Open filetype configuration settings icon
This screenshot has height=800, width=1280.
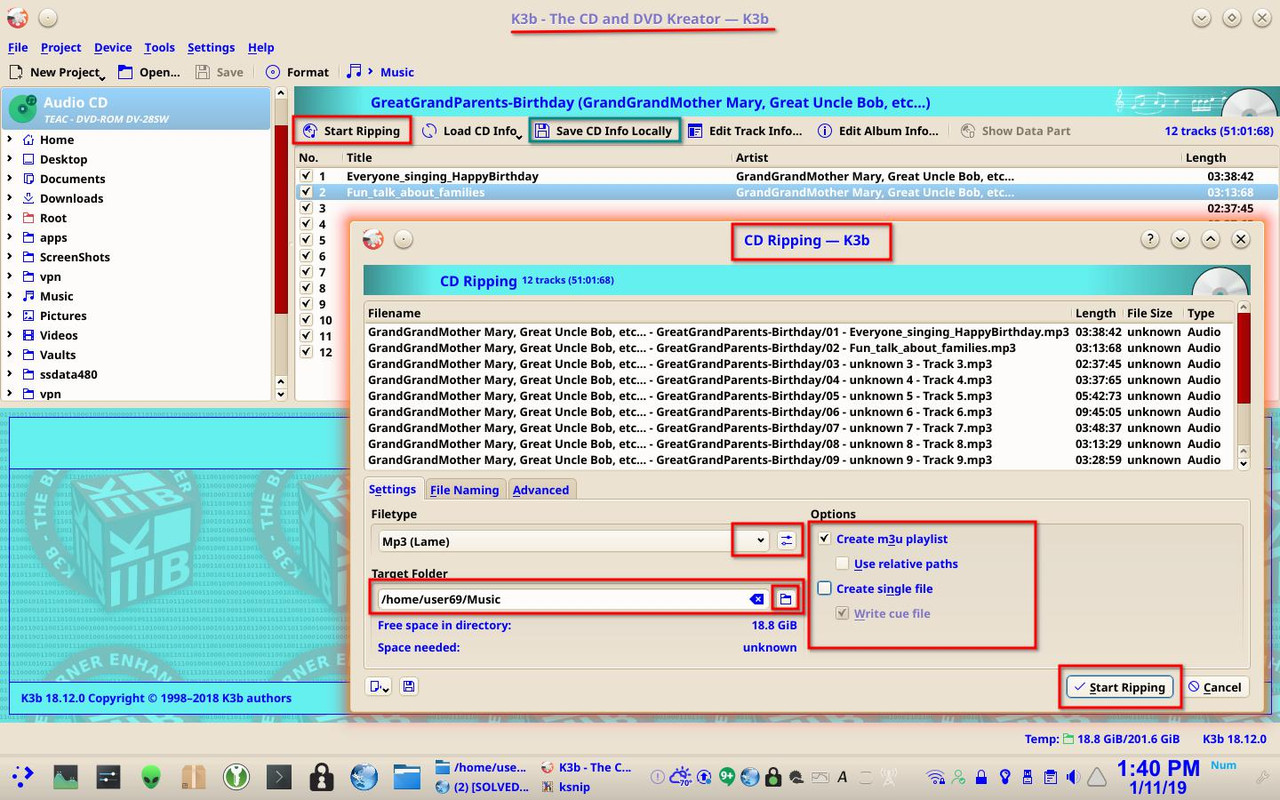point(787,540)
